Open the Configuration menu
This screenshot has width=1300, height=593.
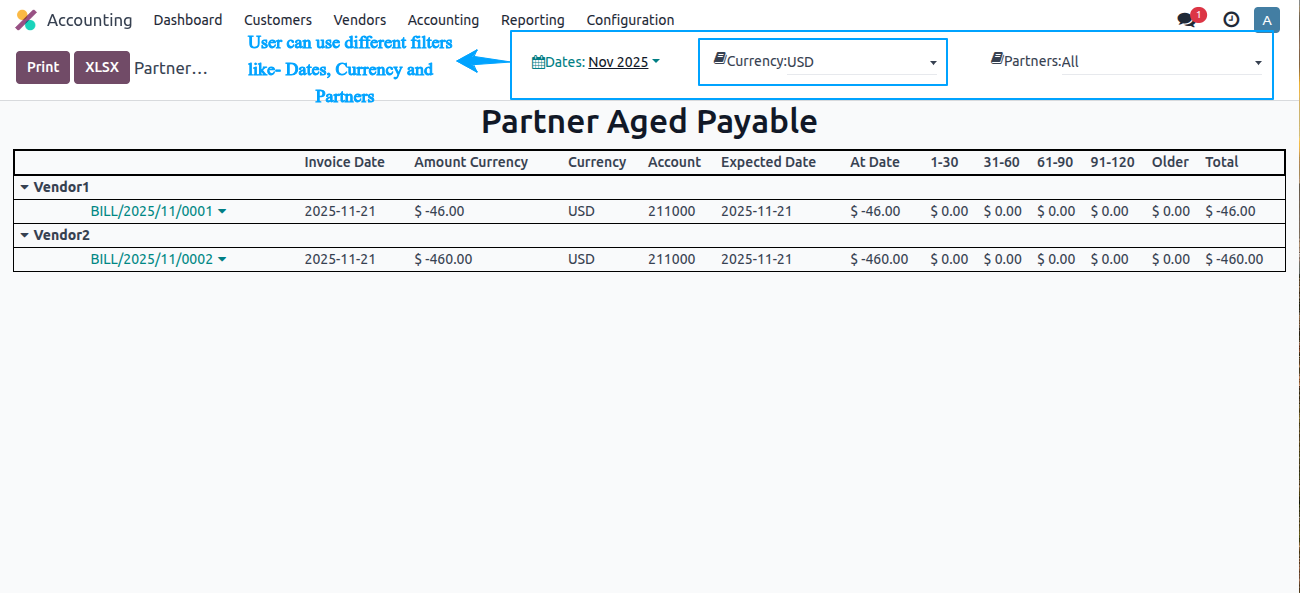pos(630,20)
